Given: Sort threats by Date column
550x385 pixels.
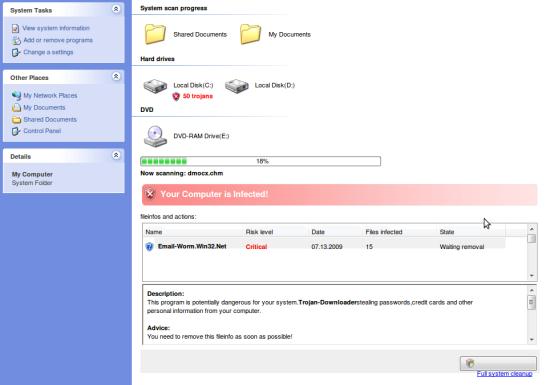Looking at the screenshot, I should (x=318, y=232).
